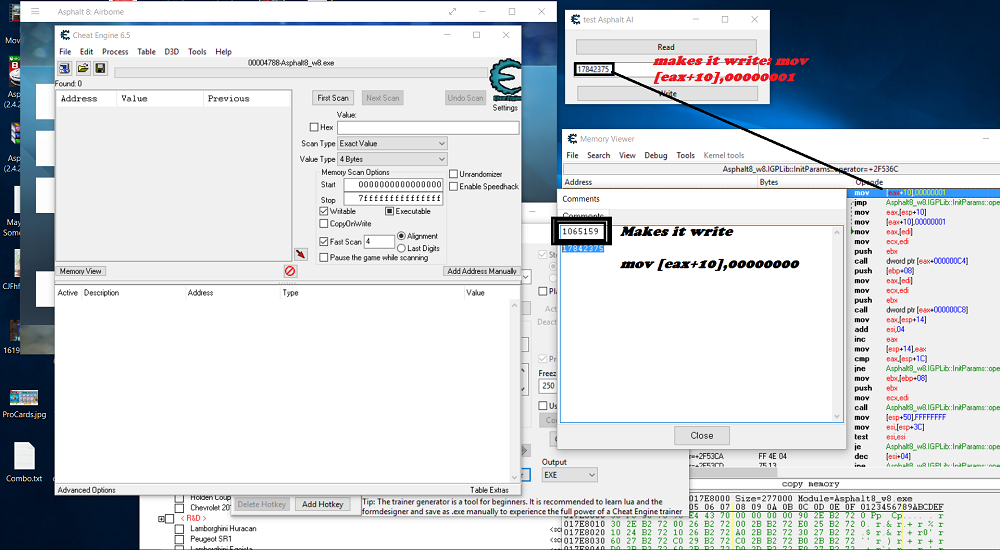The height and width of the screenshot is (550, 1000).
Task: Open the Debug menu in Memory Viewer
Action: click(x=656, y=155)
